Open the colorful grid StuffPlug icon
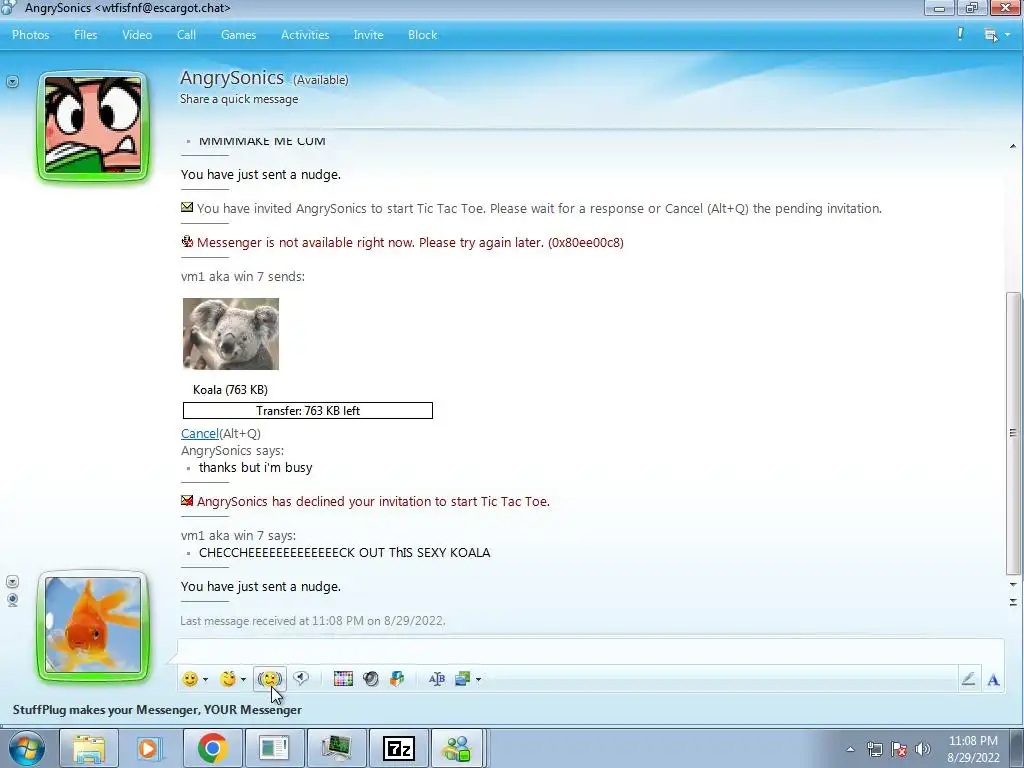The width and height of the screenshot is (1024, 768). pos(343,679)
